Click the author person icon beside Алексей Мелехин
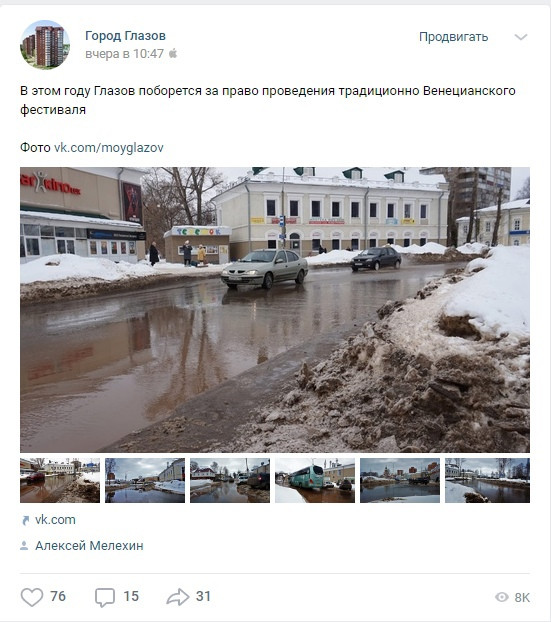Image resolution: width=551 pixels, height=622 pixels. pos(24,546)
